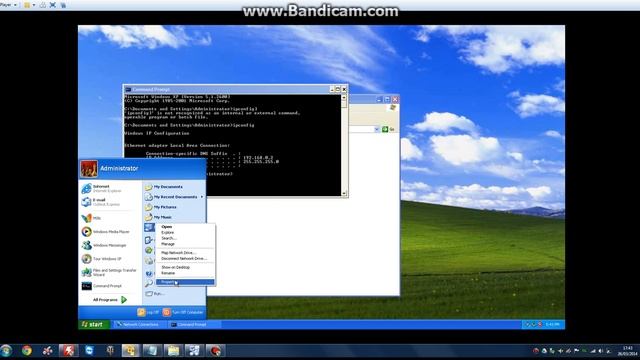The image size is (640, 360).
Task: Choose Properties in the context menu
Action: point(185,282)
